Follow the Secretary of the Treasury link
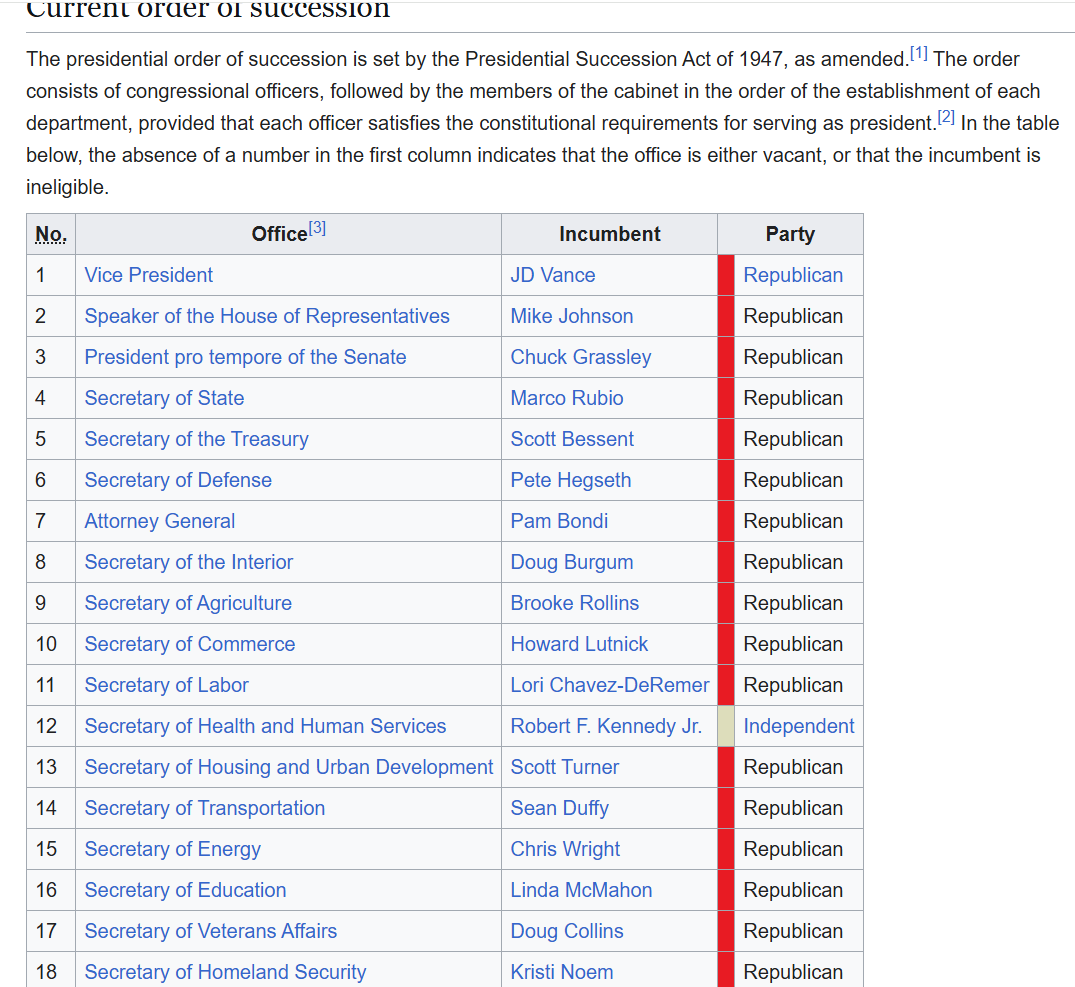1075x987 pixels. 196,439
